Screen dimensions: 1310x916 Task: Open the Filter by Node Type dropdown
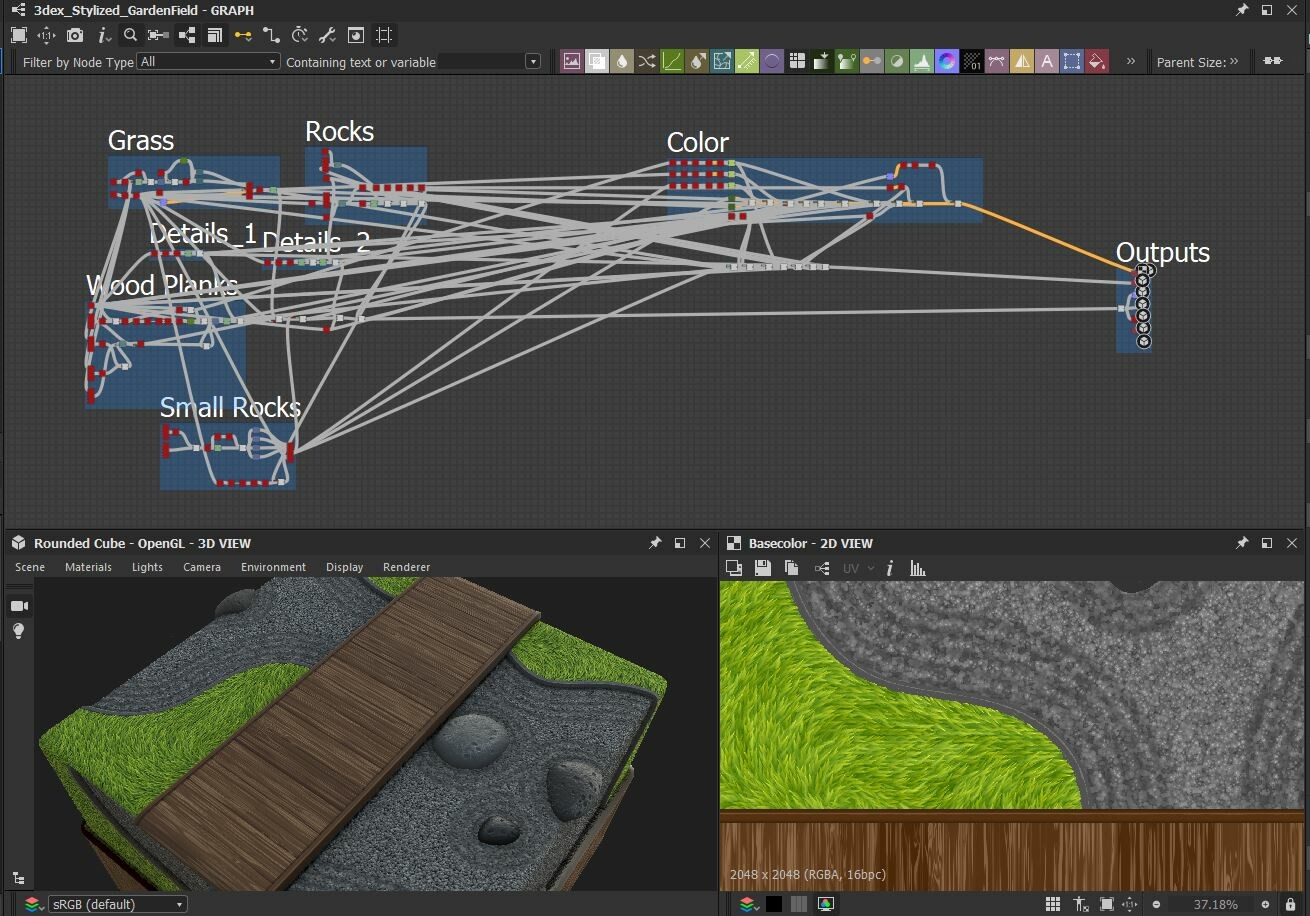click(x=208, y=61)
